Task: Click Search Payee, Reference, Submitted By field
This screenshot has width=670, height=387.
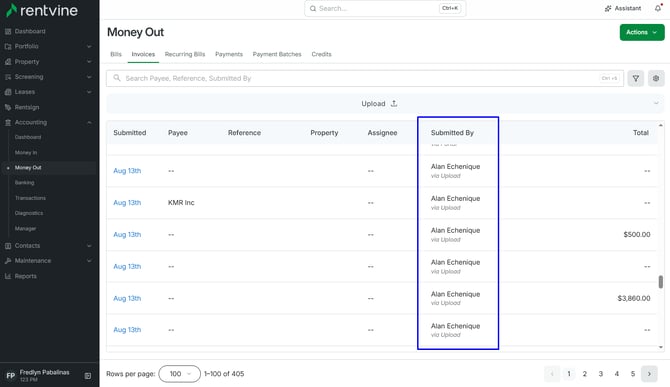Action: coord(364,78)
